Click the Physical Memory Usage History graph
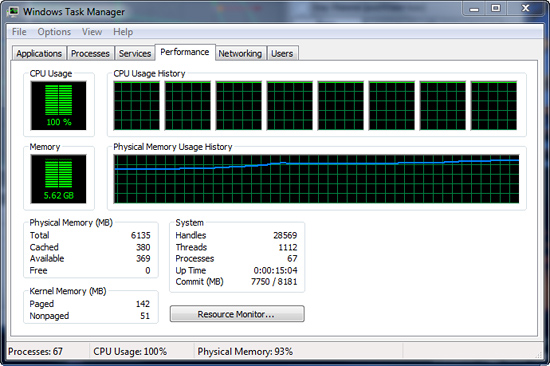Viewport: 550px width, 366px height. pos(316,179)
